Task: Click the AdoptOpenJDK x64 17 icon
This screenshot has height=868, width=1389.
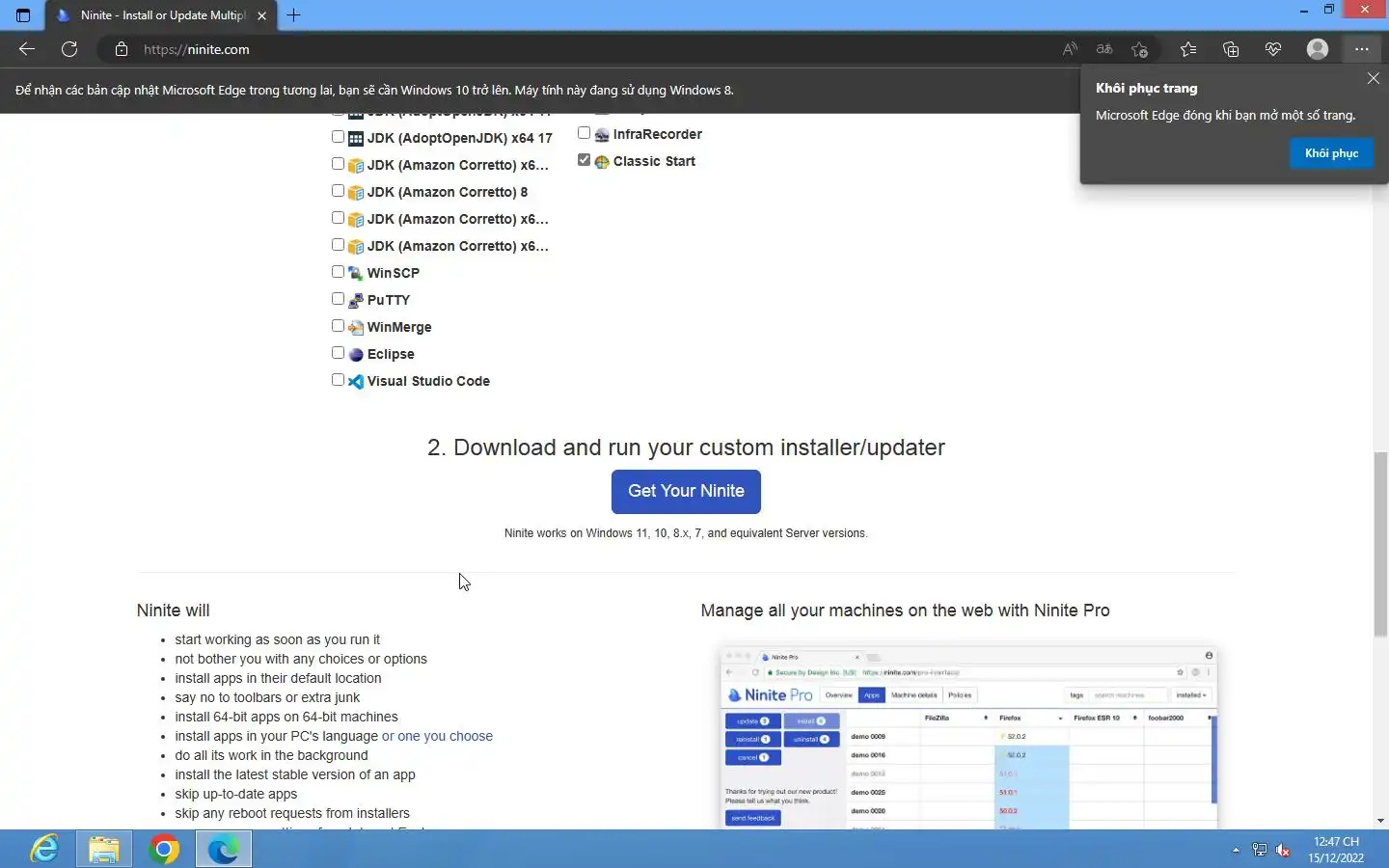Action: (x=356, y=138)
